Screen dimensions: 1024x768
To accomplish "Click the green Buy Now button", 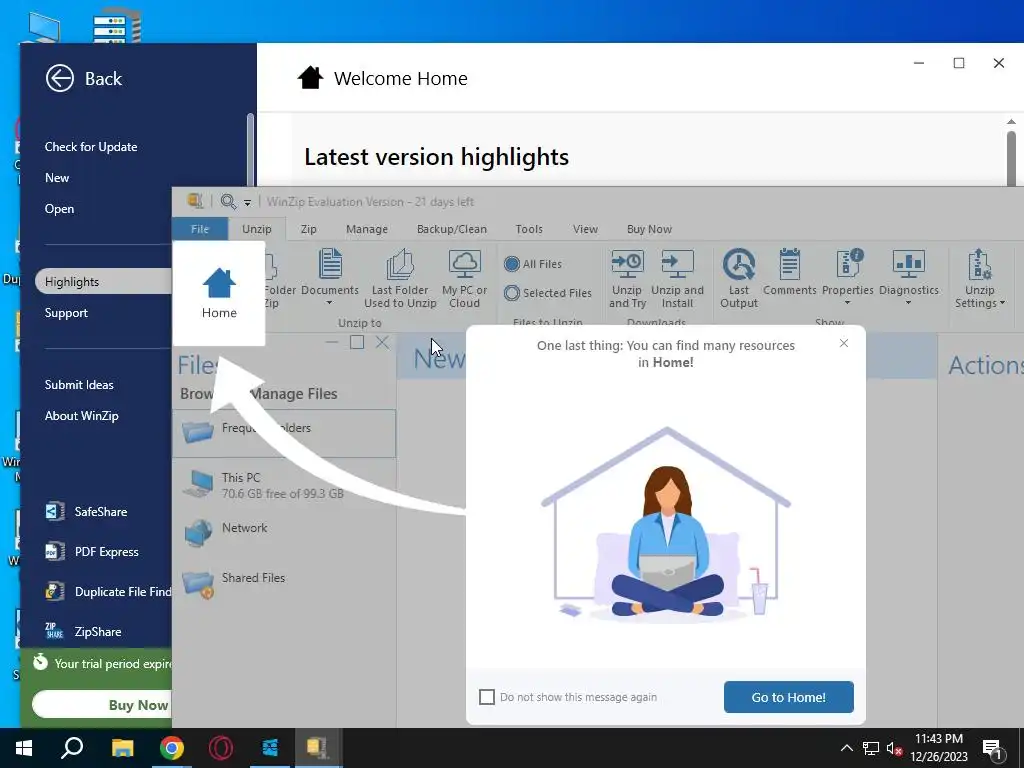I will [103, 705].
